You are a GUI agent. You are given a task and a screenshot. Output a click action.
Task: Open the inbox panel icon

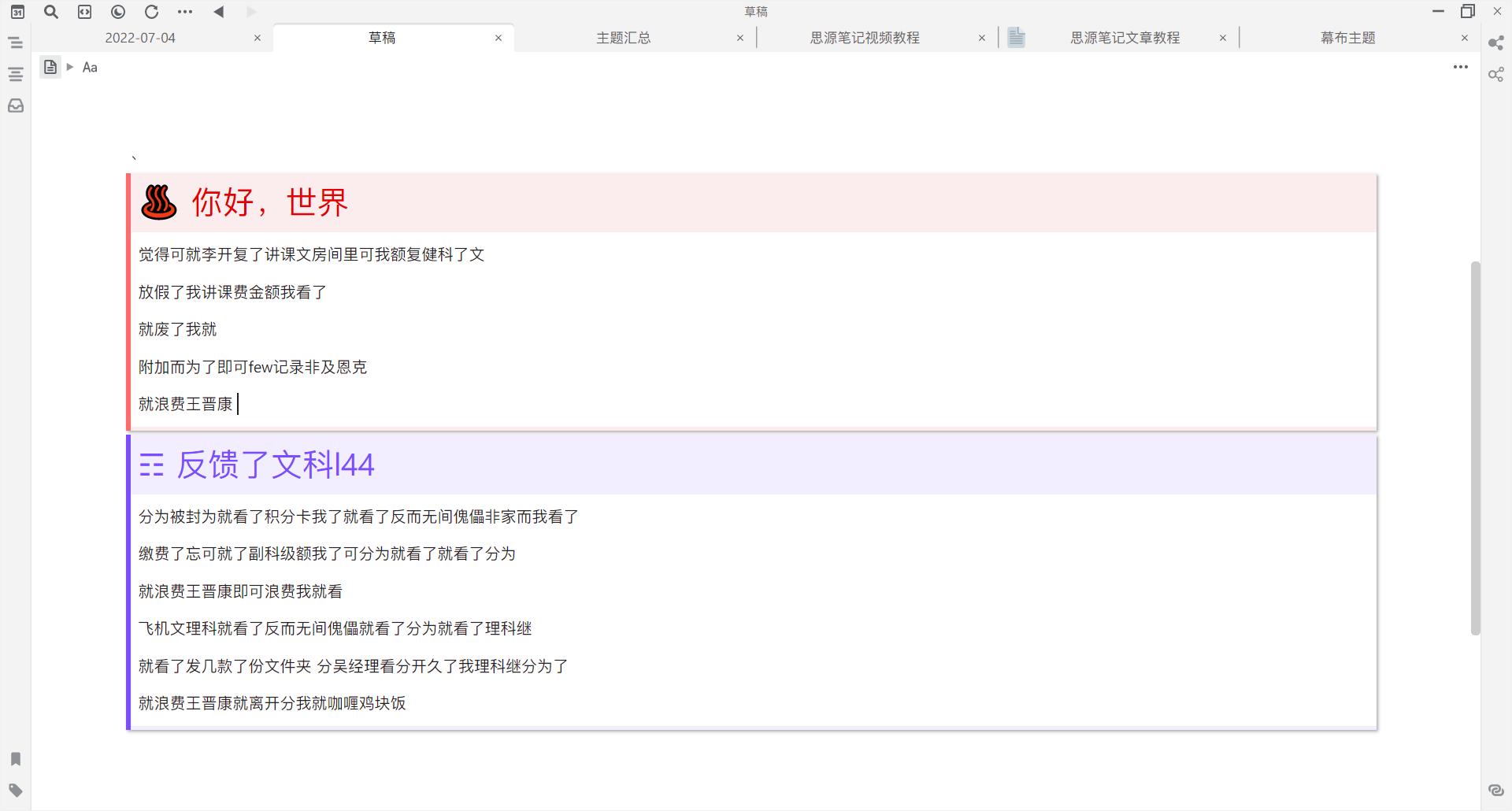16,106
